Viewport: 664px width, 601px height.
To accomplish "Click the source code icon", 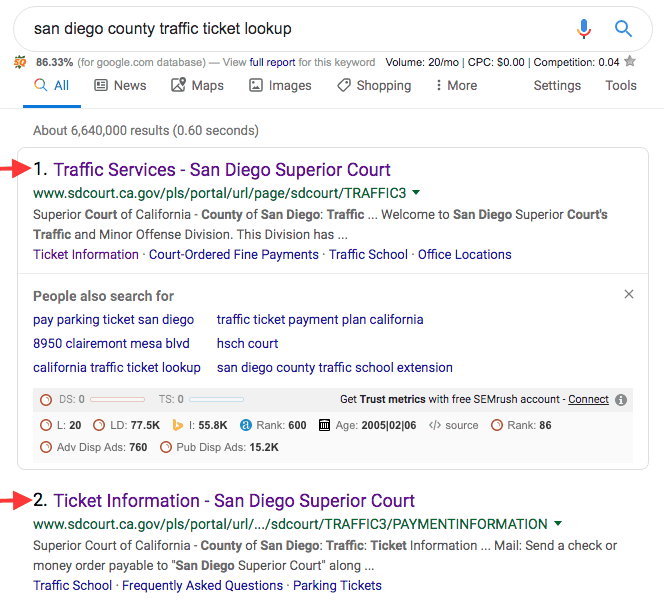I will pos(435,425).
